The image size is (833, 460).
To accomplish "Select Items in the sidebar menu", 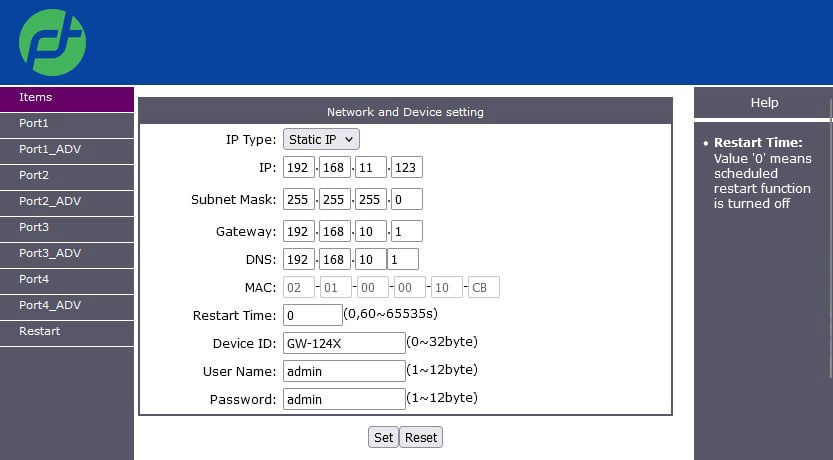I will coord(66,98).
